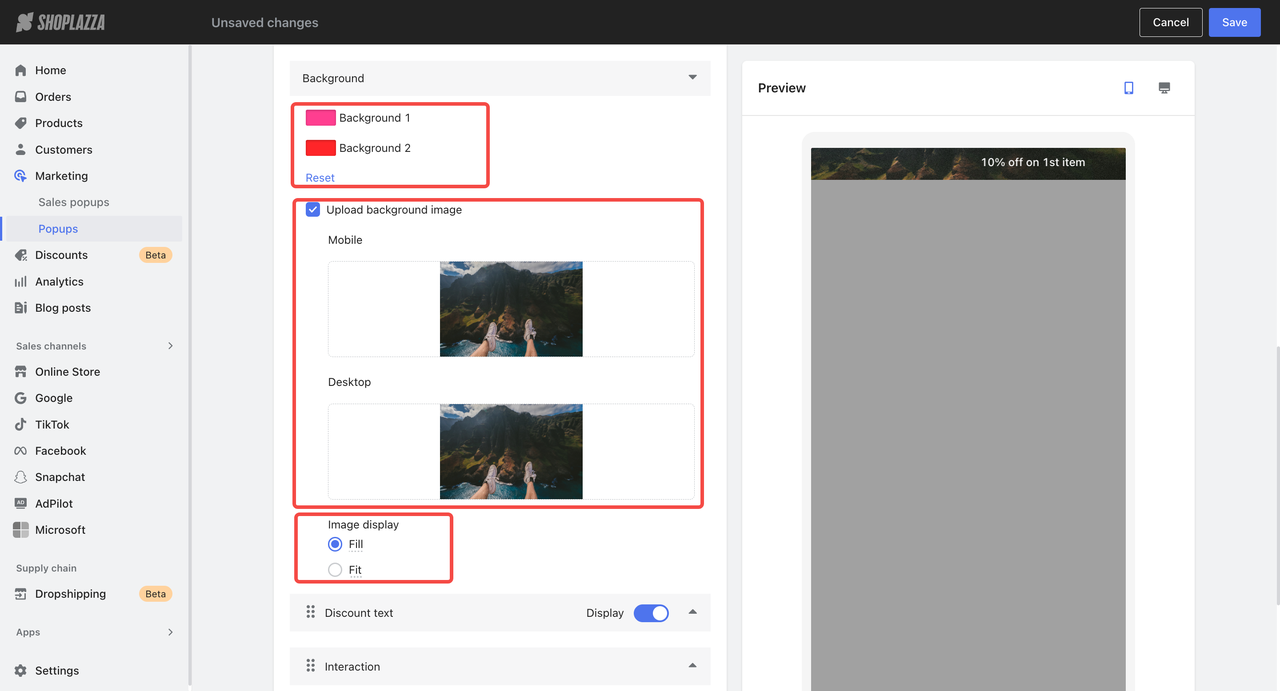Open Blog posts page link
The width and height of the screenshot is (1280, 691).
coord(63,308)
